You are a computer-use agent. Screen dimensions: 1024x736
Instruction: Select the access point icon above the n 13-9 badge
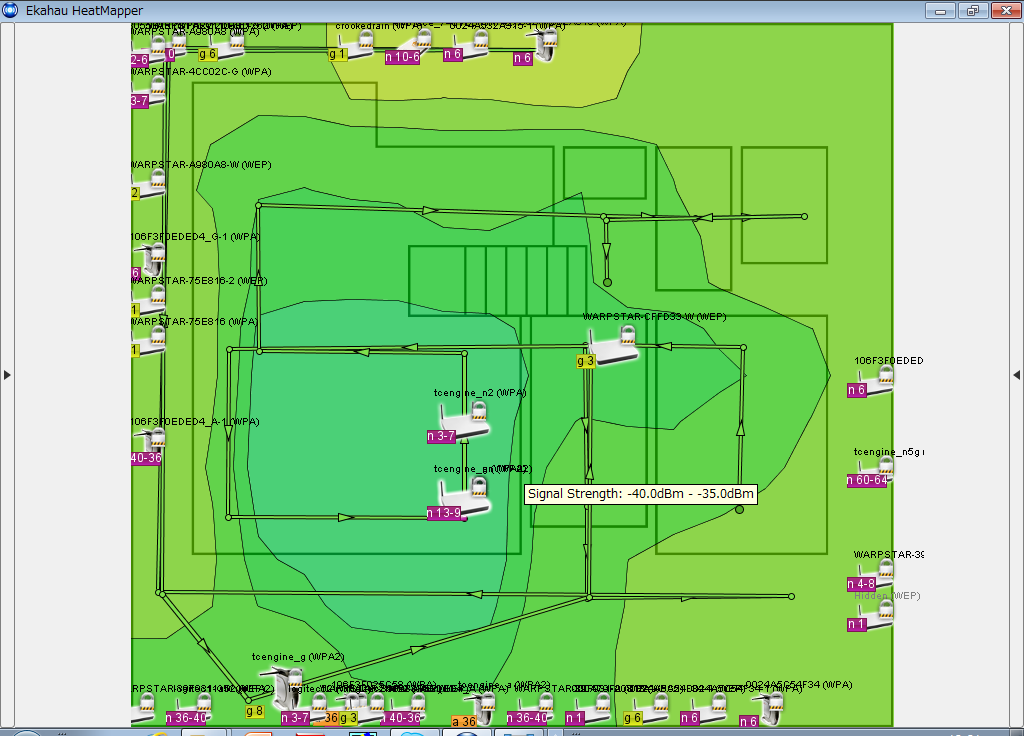click(x=465, y=496)
